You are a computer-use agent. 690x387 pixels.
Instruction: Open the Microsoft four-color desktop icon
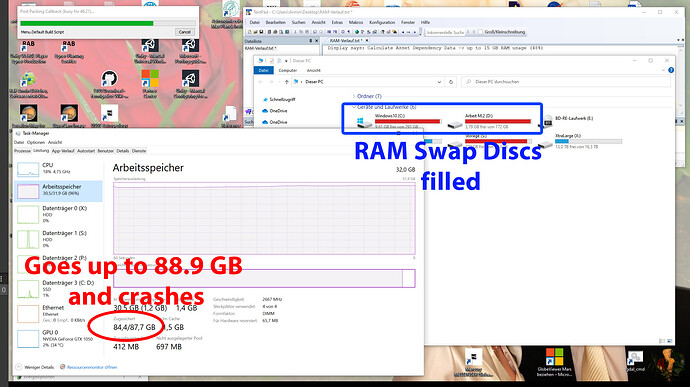tap(150, 78)
